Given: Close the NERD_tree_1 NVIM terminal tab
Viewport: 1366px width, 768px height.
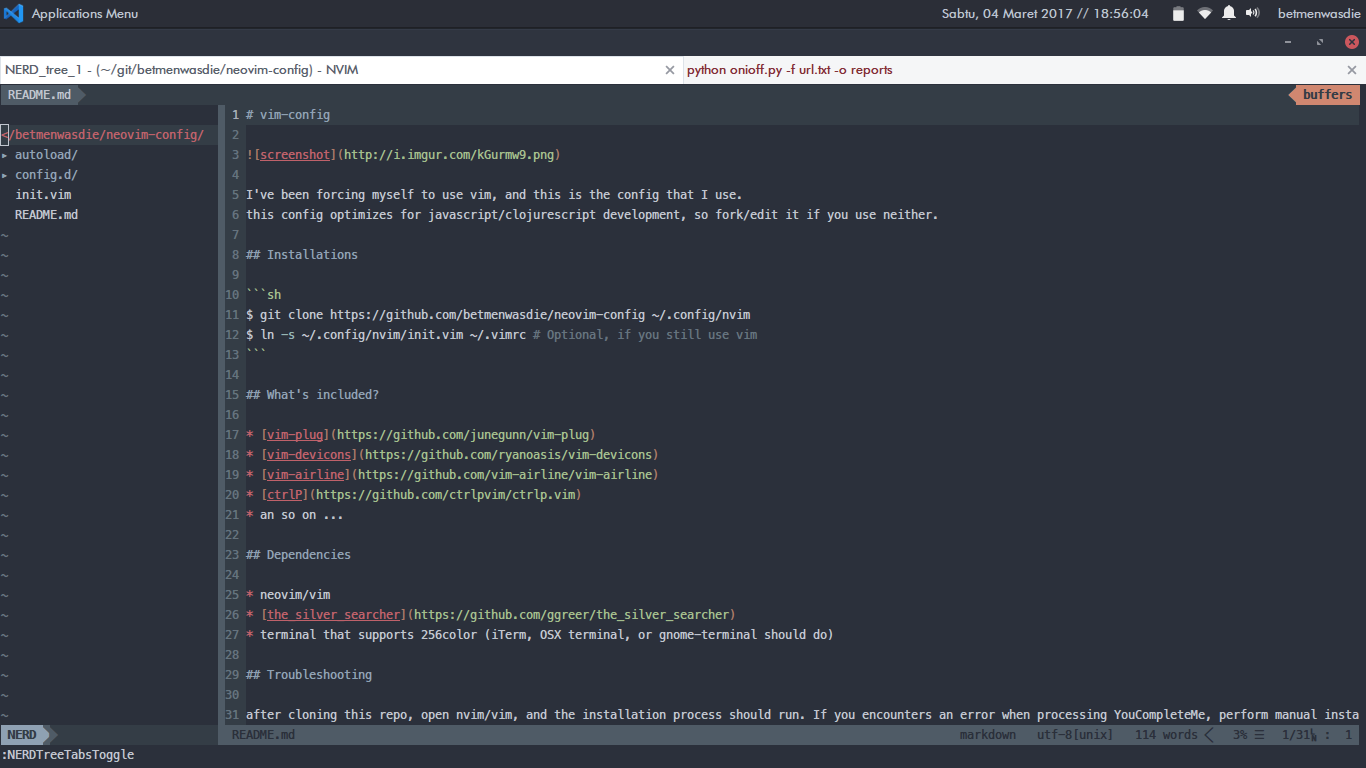Looking at the screenshot, I should coord(671,70).
